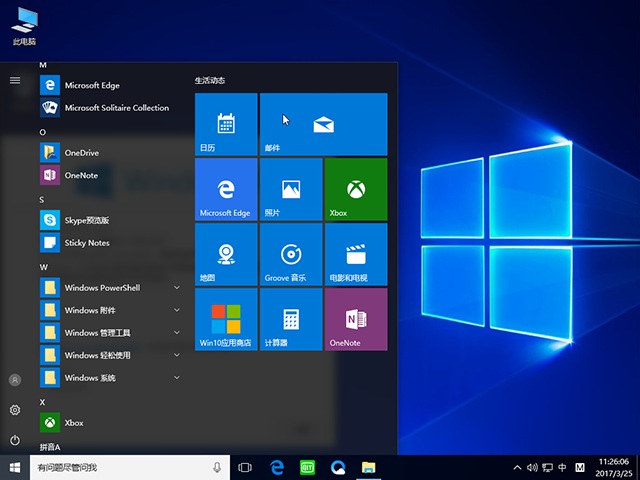Open File Explorer from the taskbar

click(368, 467)
